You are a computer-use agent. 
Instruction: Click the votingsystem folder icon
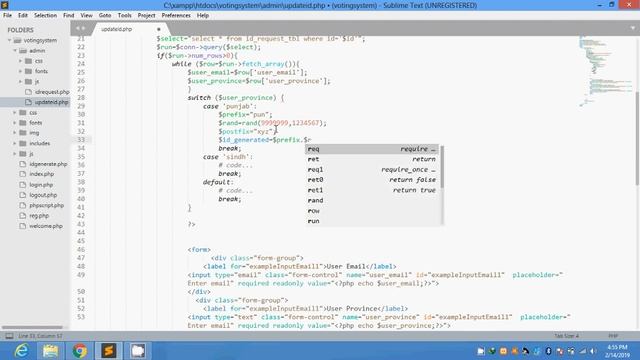[x=17, y=40]
